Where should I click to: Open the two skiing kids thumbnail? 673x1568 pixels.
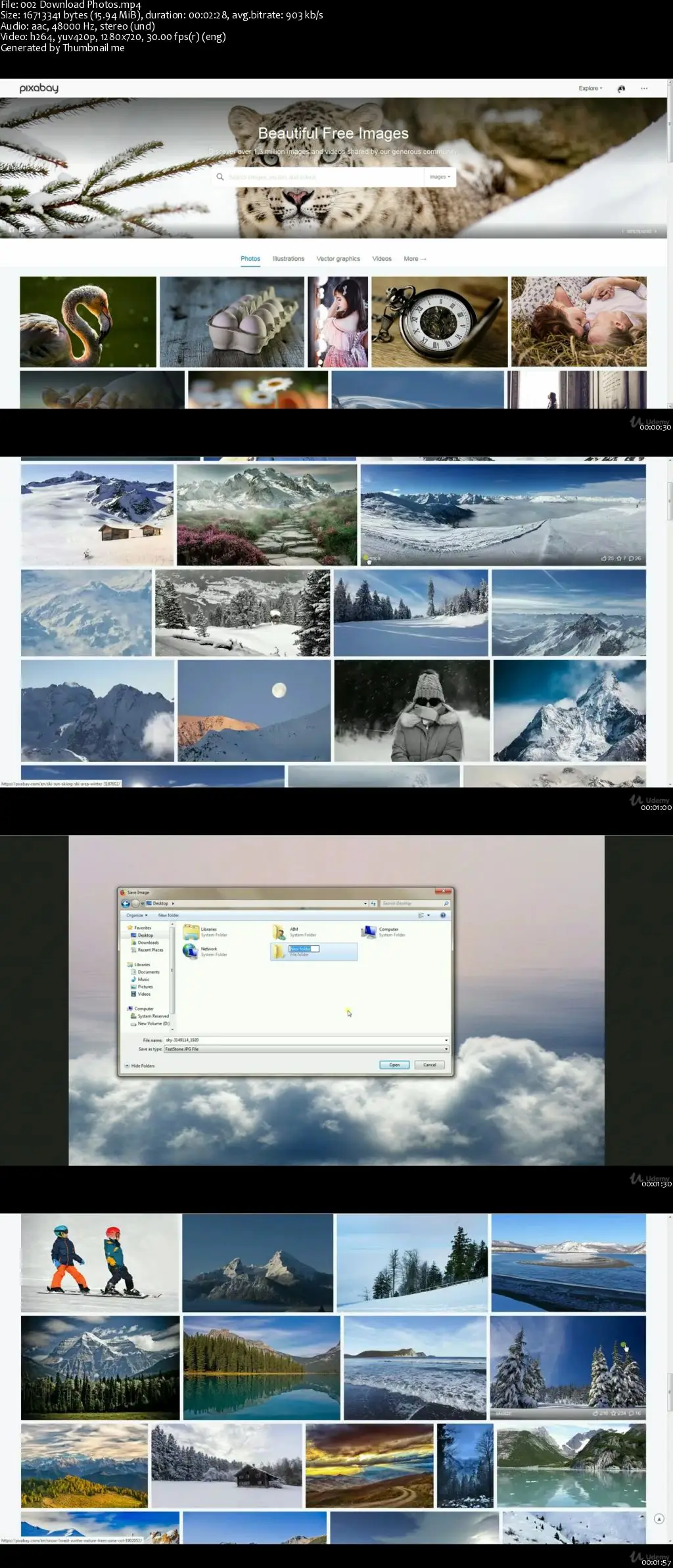[100, 1263]
